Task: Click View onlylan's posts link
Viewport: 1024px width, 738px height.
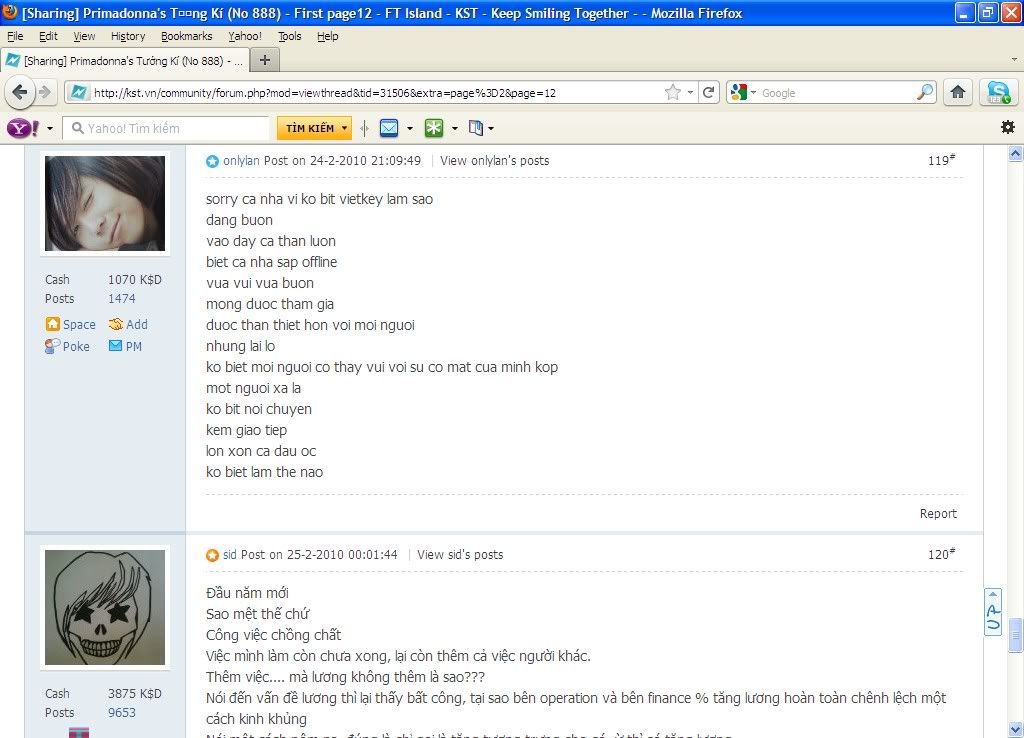Action: click(x=494, y=161)
